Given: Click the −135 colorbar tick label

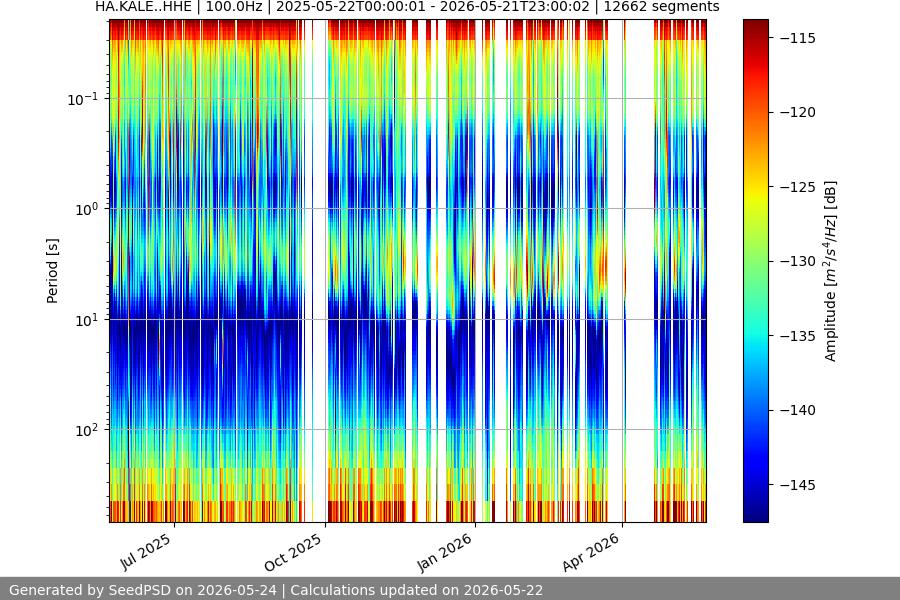Looking at the screenshot, I should click(798, 335).
